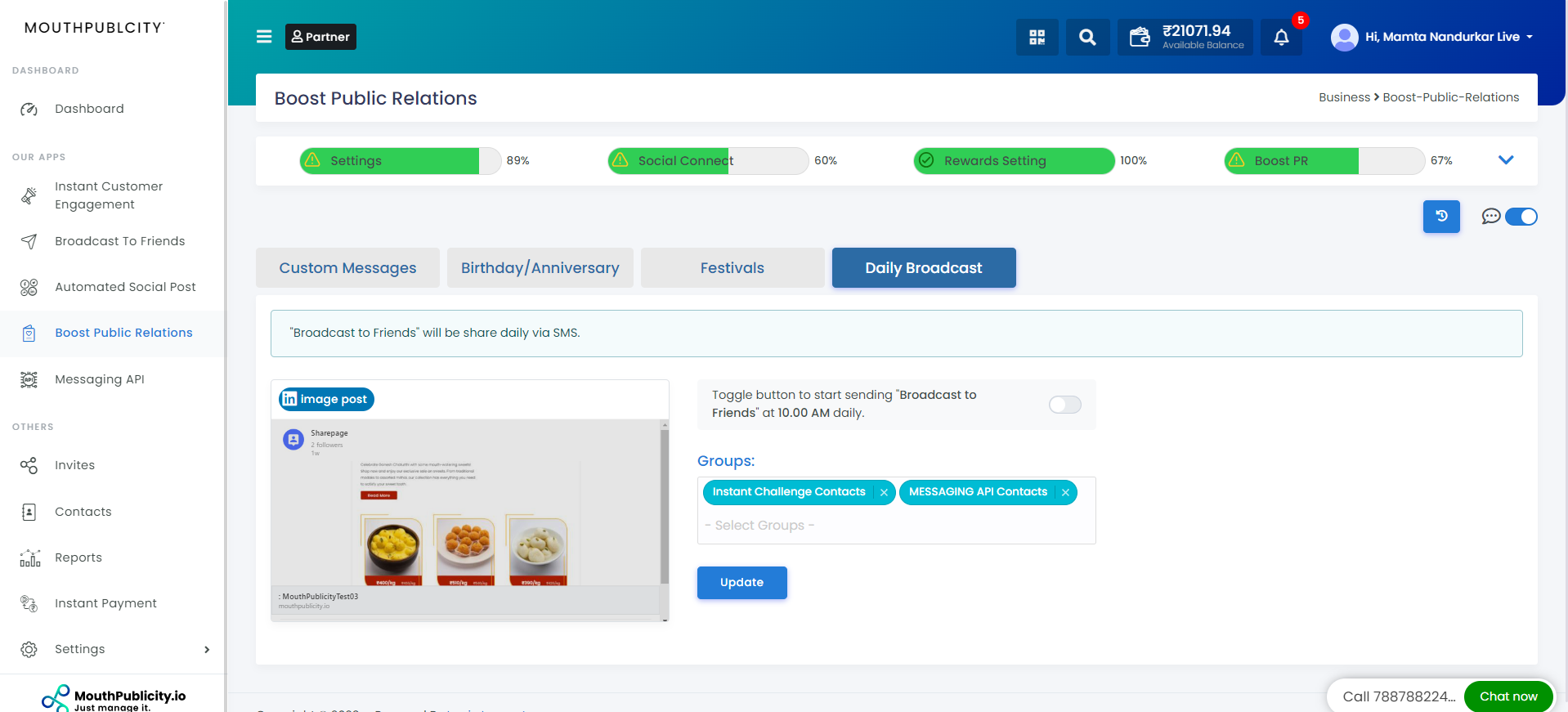Viewport: 1568px width, 712px height.
Task: Click the Invites share icon
Action: point(29,465)
